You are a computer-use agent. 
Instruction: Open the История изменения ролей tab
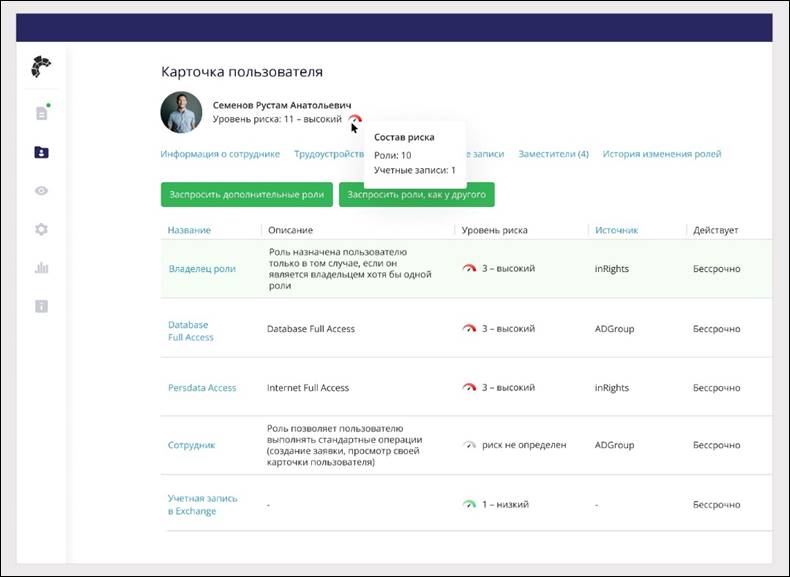click(x=662, y=154)
